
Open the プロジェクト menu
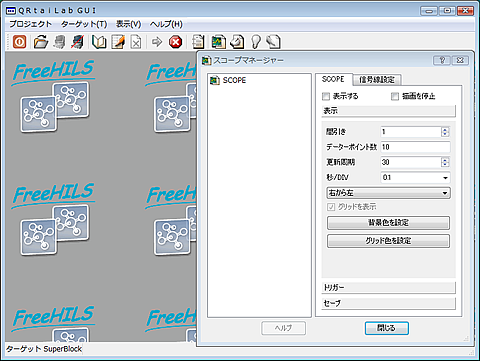tap(30, 24)
